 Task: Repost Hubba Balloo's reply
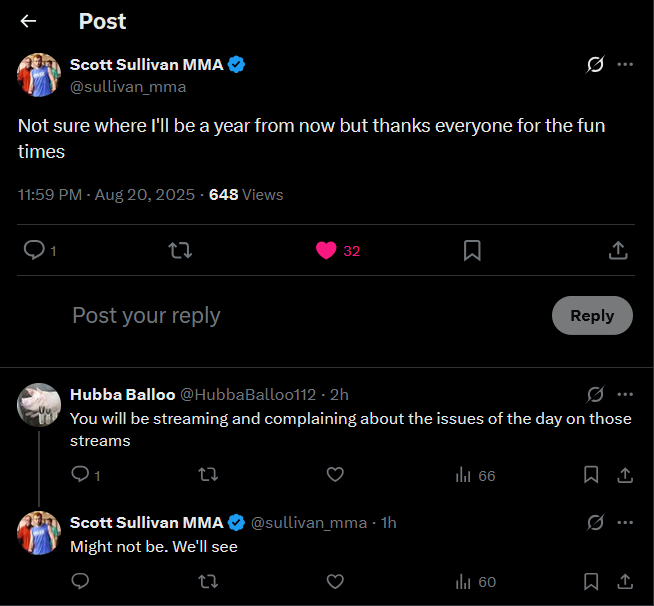(208, 475)
